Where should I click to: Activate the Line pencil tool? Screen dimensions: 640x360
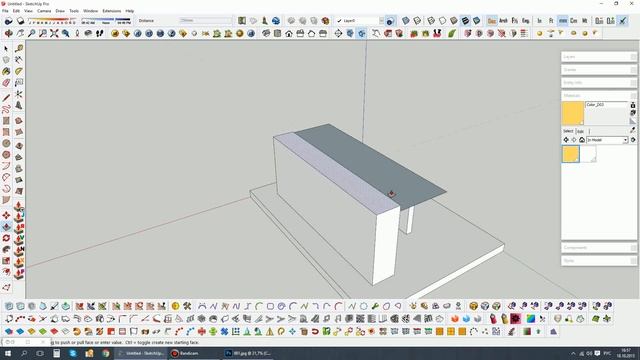(x=6, y=98)
